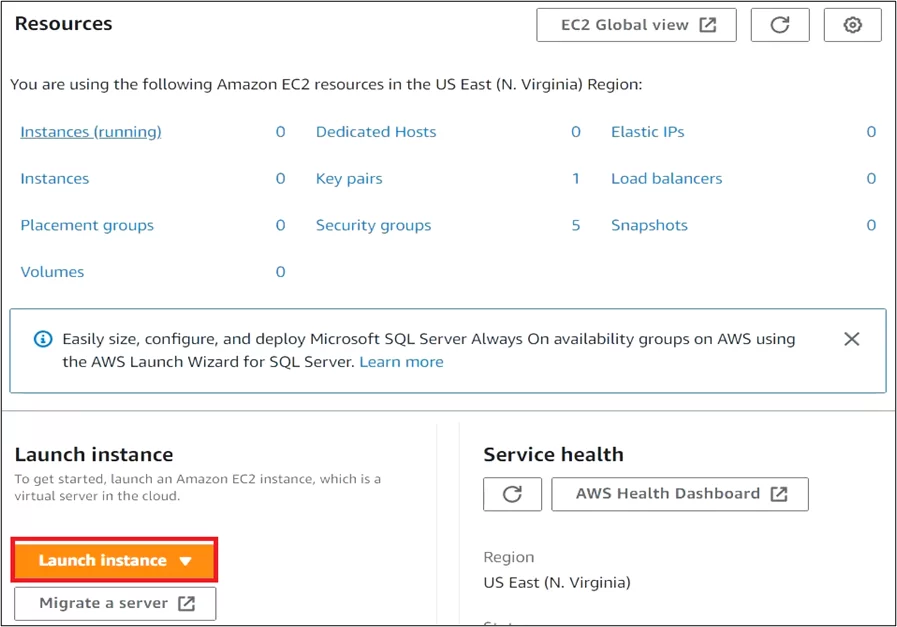The height and width of the screenshot is (627, 897).
Task: Refresh the Service health section
Action: click(512, 494)
